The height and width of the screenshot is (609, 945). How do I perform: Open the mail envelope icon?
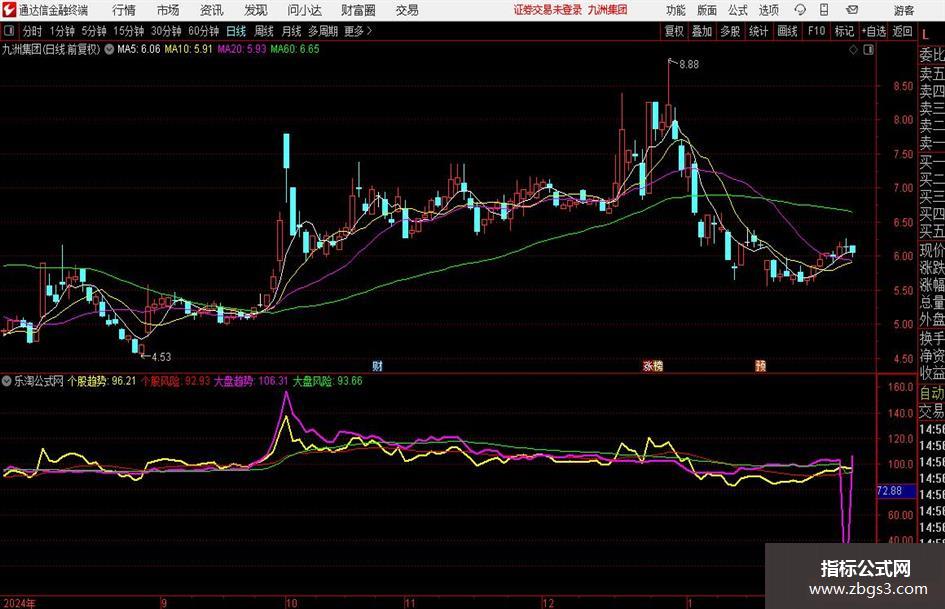(x=852, y=10)
